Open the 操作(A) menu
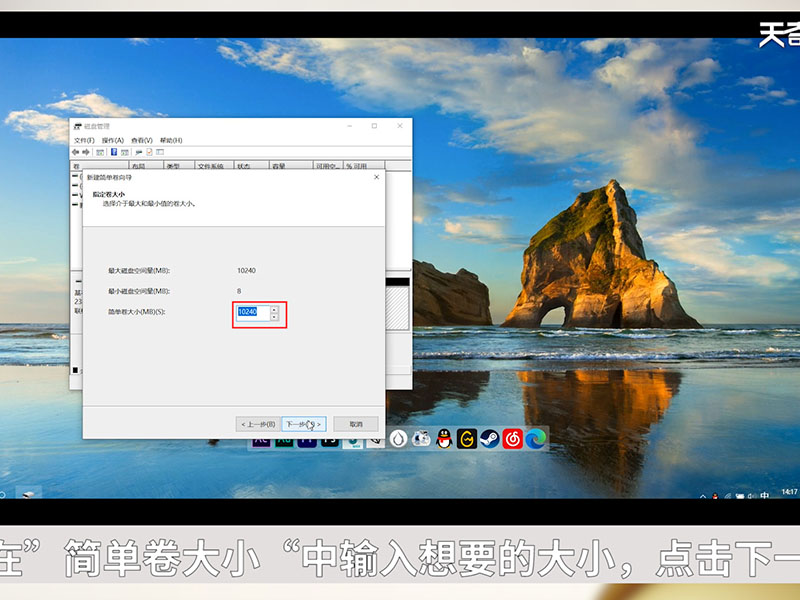Image resolution: width=800 pixels, height=600 pixels. pos(113,140)
